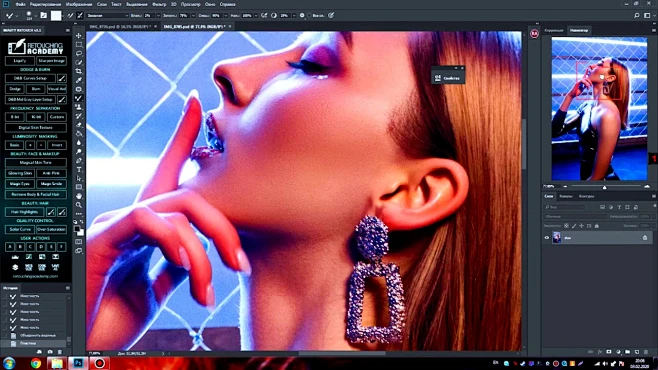Open the Файл menu
658x370 pixels.
pos(20,4)
